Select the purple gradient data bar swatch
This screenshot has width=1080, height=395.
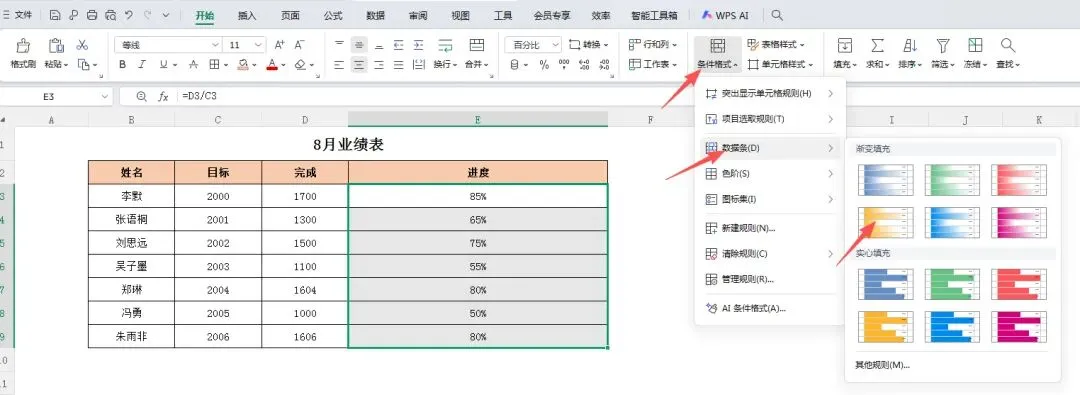pyautogui.click(x=1019, y=222)
